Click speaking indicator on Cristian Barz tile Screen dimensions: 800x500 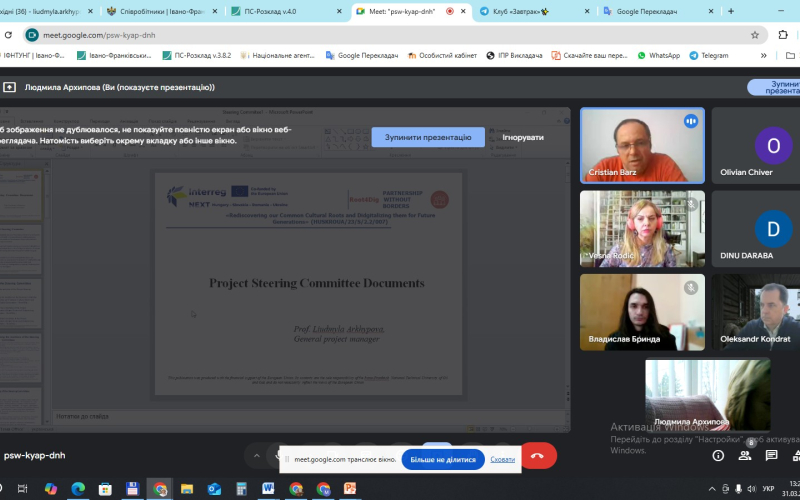[x=691, y=121]
